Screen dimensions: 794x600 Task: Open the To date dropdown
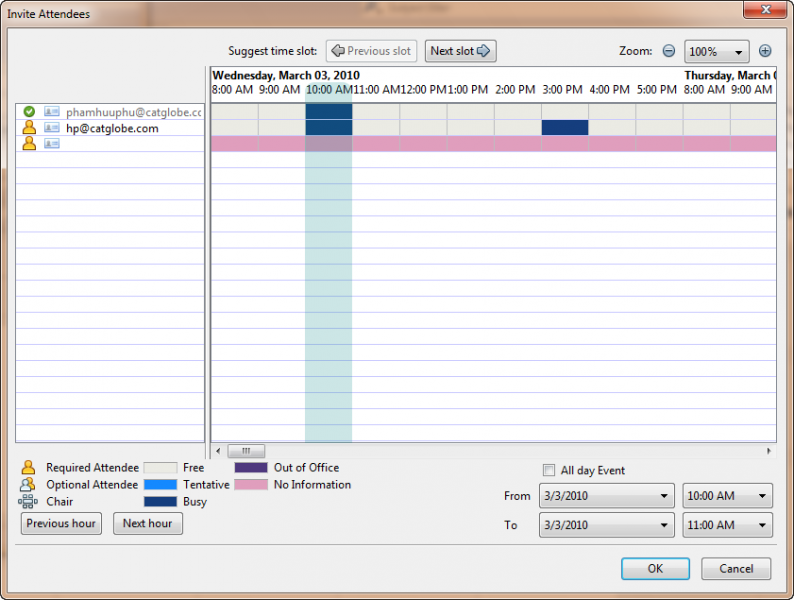click(x=606, y=525)
